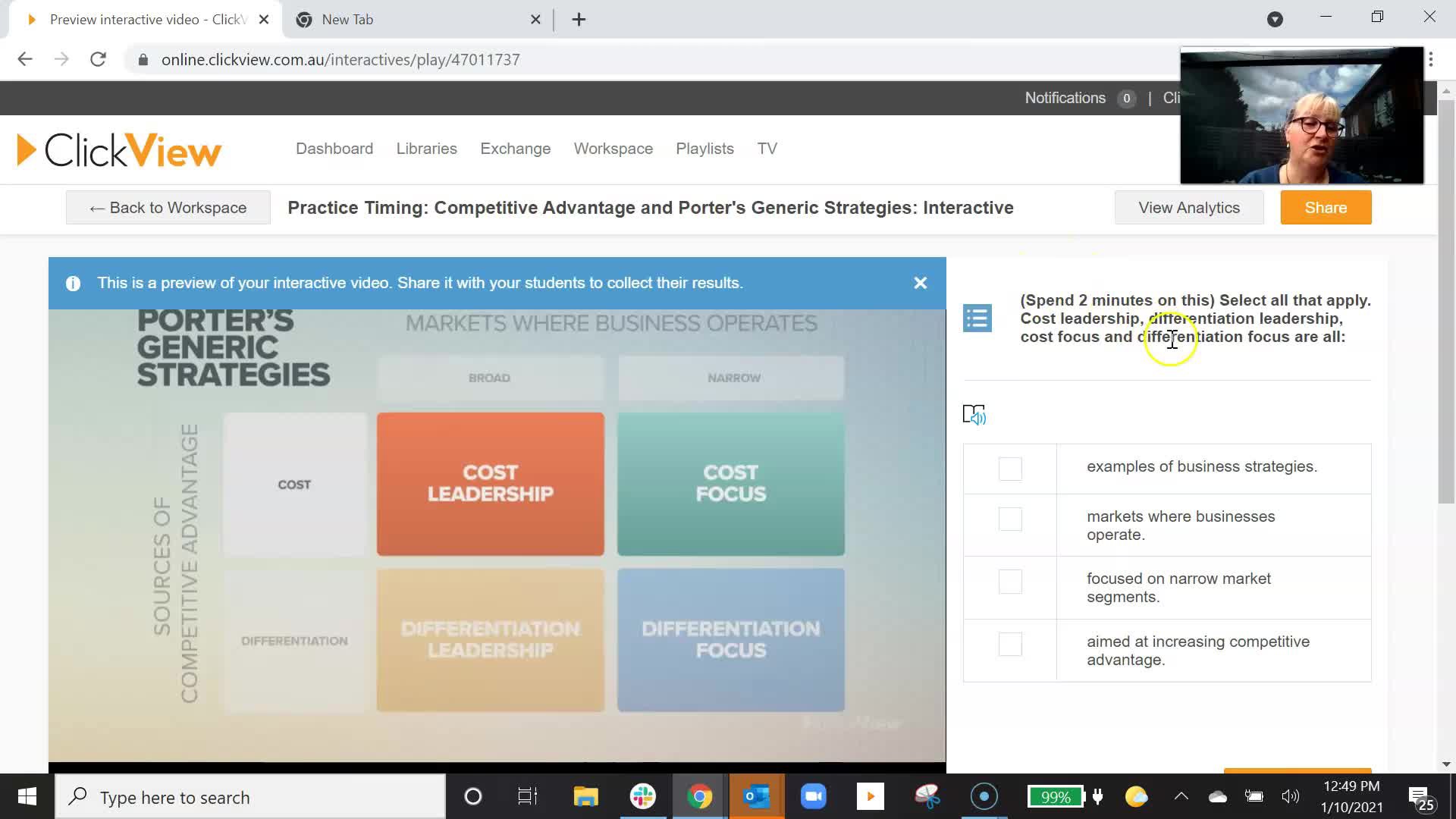
Task: Select 'aimed at increasing competitive advantage' checkbox
Action: pos(1010,644)
